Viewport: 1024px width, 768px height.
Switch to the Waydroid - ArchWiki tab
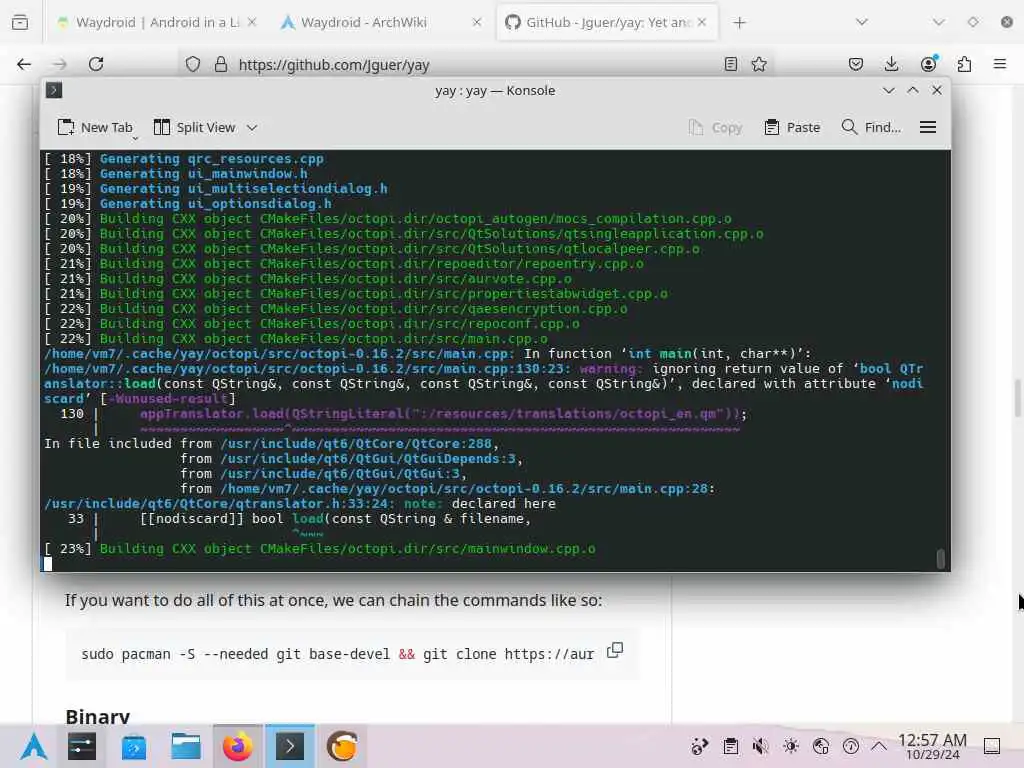(381, 22)
